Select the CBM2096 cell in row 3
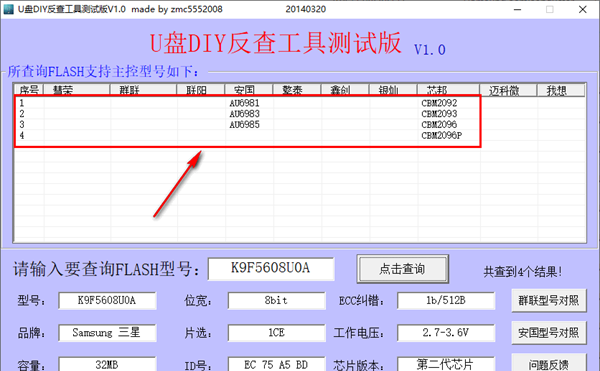The image size is (600, 371). point(439,124)
